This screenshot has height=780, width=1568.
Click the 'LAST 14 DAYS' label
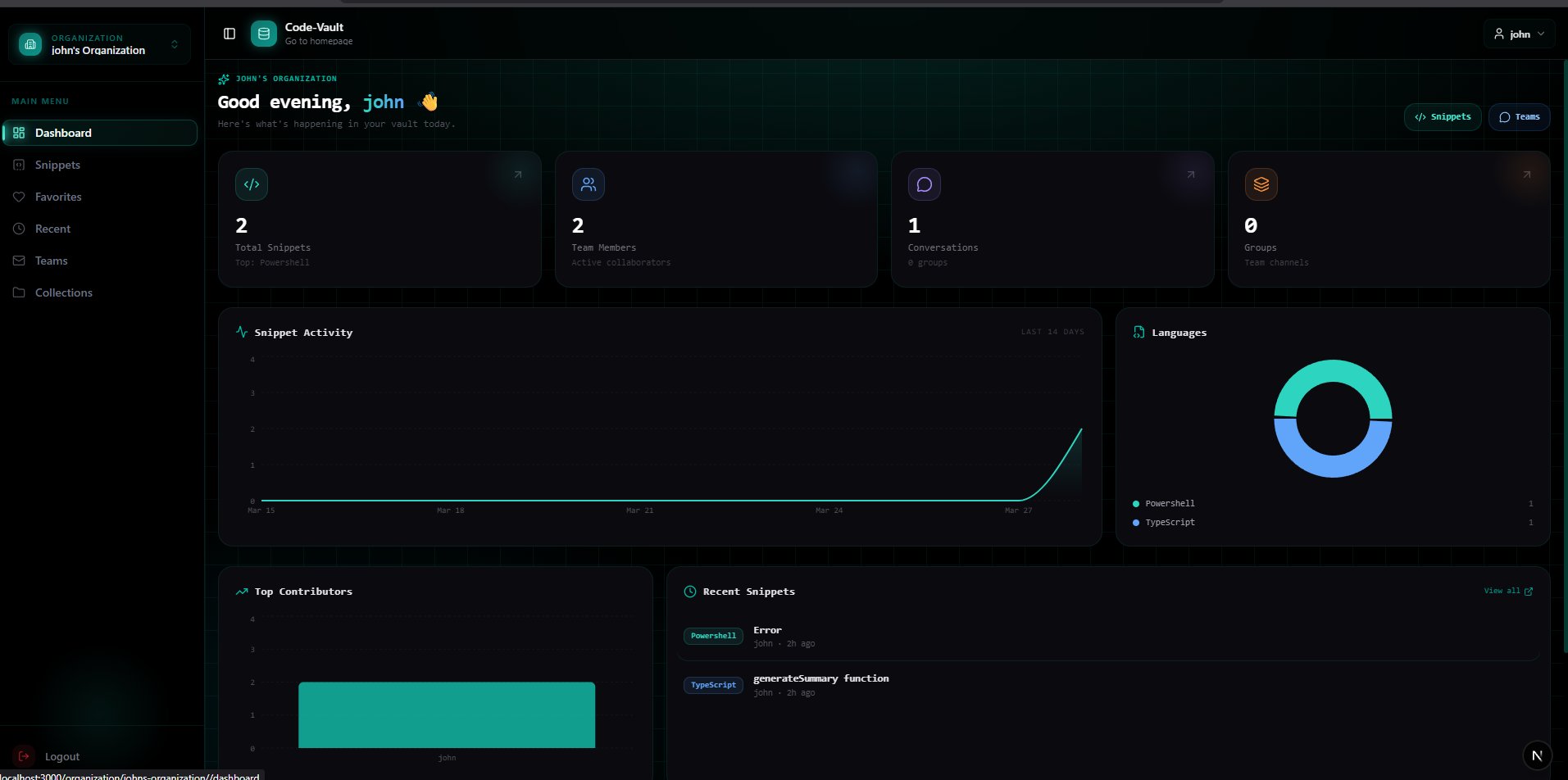pyautogui.click(x=1052, y=332)
